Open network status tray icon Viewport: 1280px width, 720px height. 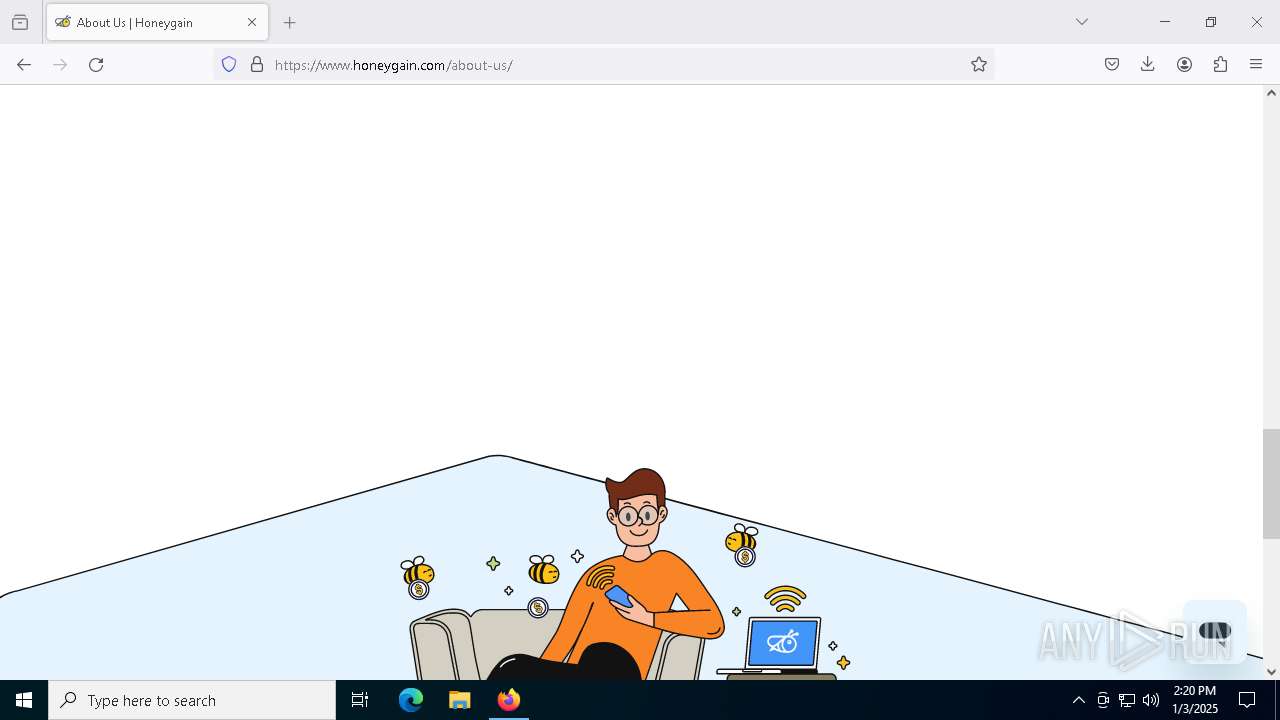(x=1127, y=700)
